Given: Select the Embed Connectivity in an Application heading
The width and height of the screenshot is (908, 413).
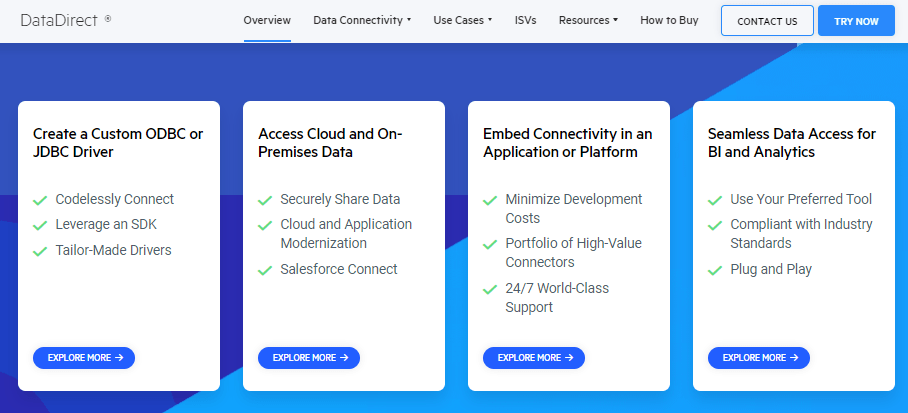Looking at the screenshot, I should (567, 142).
